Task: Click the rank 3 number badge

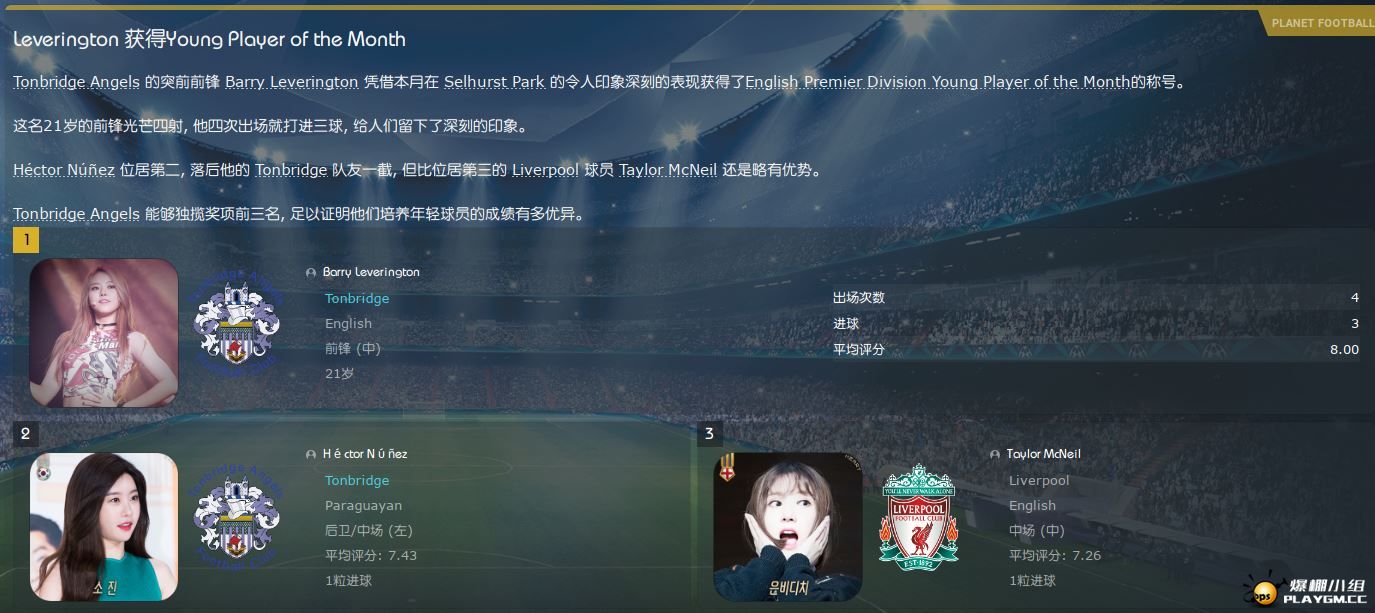Action: click(x=709, y=433)
